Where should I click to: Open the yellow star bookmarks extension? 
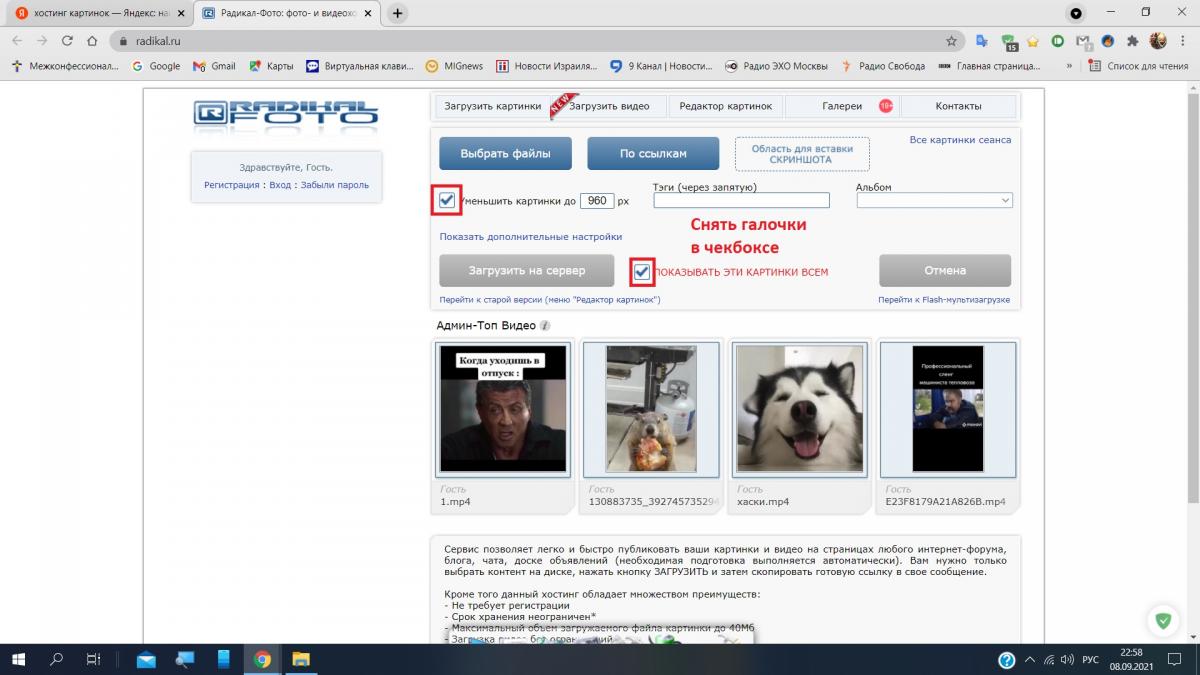[x=1033, y=41]
